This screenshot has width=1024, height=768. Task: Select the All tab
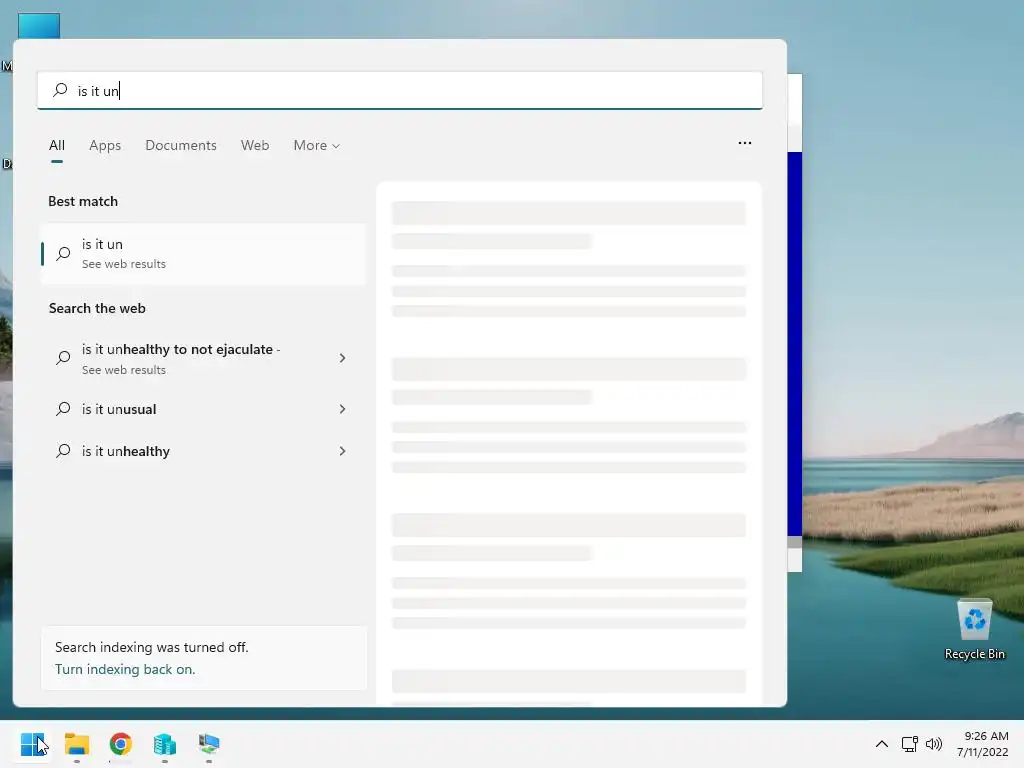click(x=57, y=145)
